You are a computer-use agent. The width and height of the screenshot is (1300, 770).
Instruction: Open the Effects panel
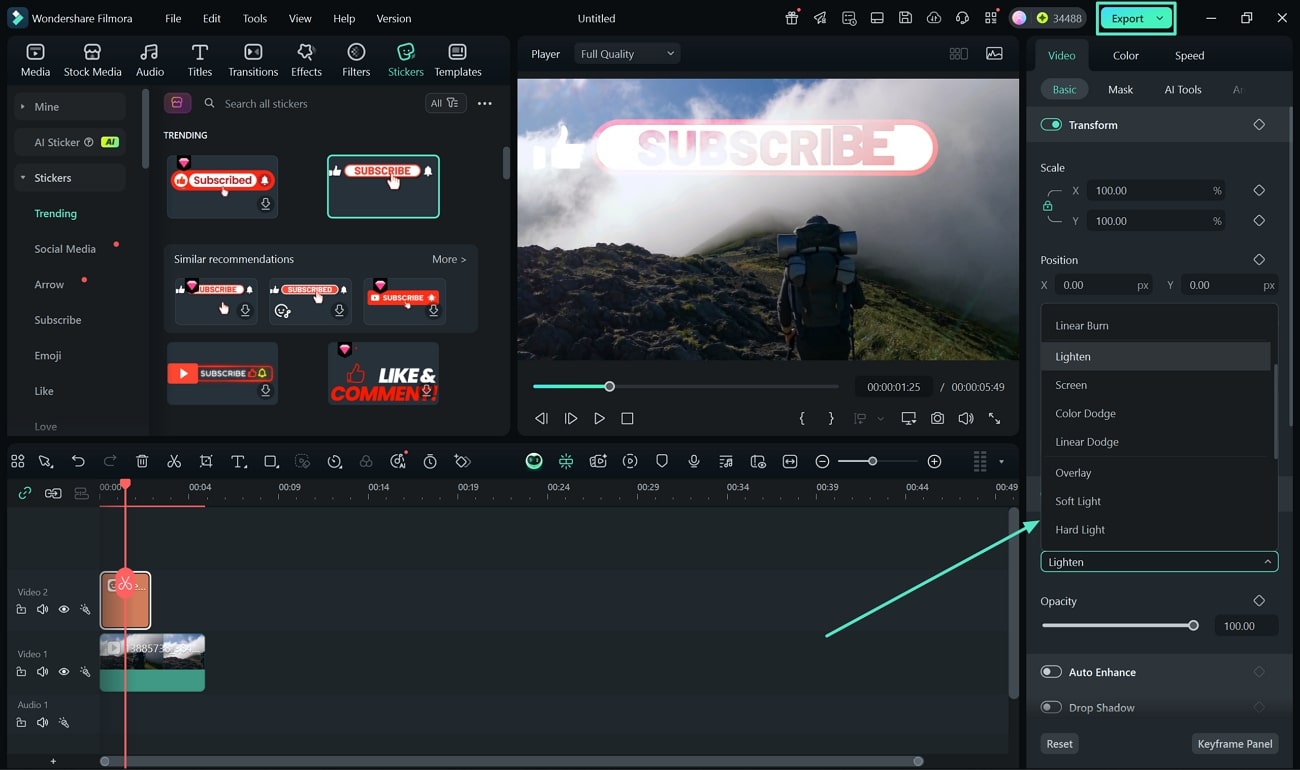[x=306, y=60]
